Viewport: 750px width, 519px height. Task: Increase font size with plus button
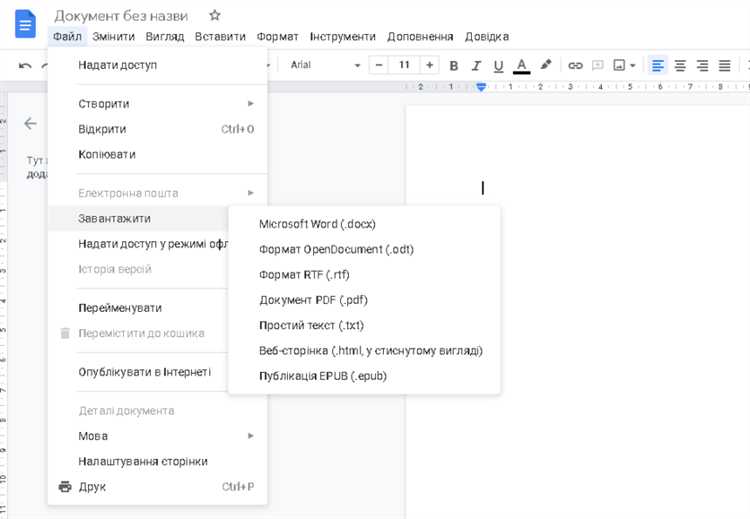point(430,65)
